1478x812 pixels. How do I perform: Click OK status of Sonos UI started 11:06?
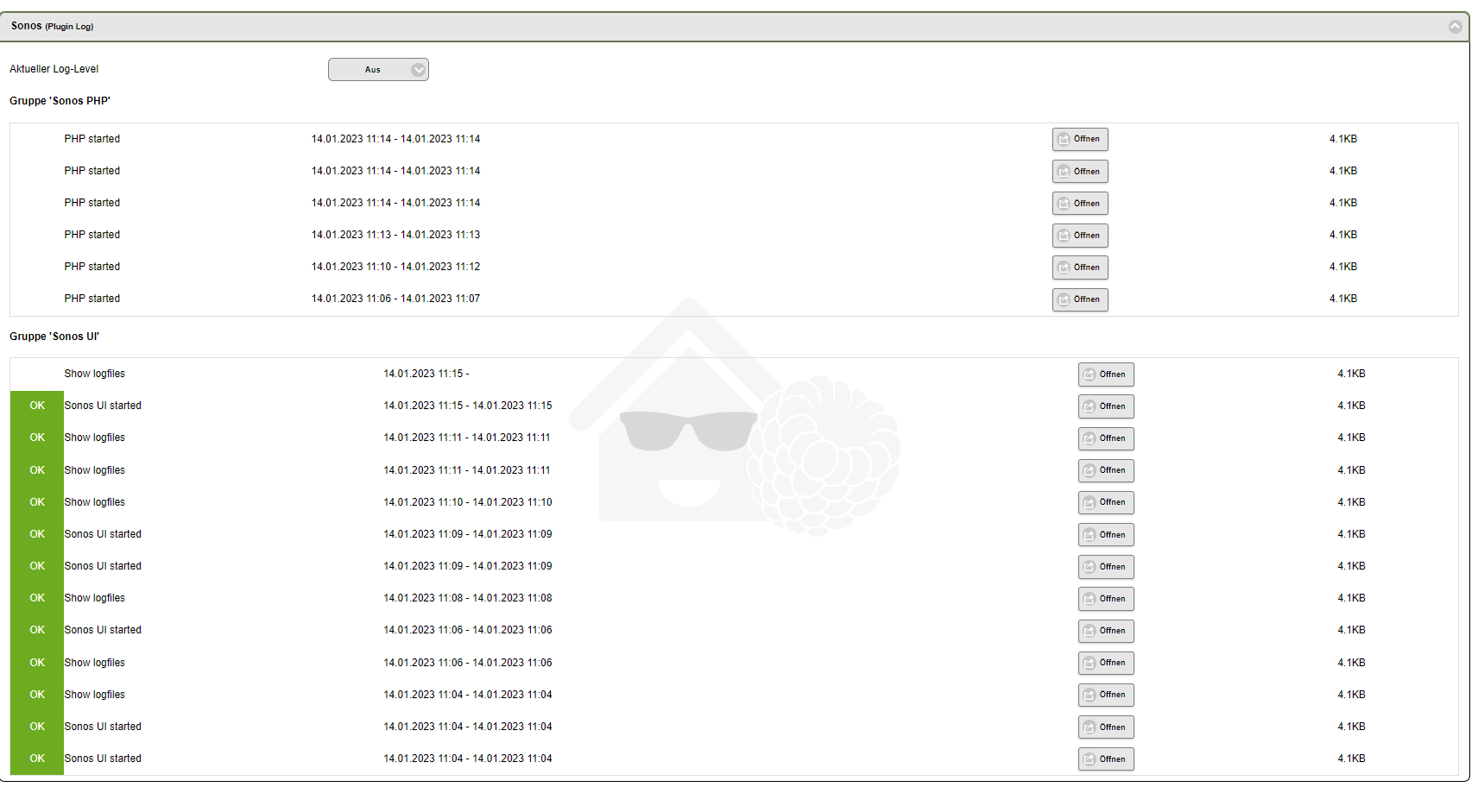tap(37, 630)
